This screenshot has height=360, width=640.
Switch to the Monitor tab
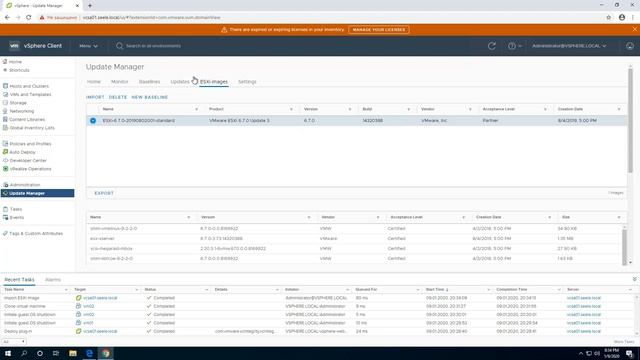click(x=120, y=82)
